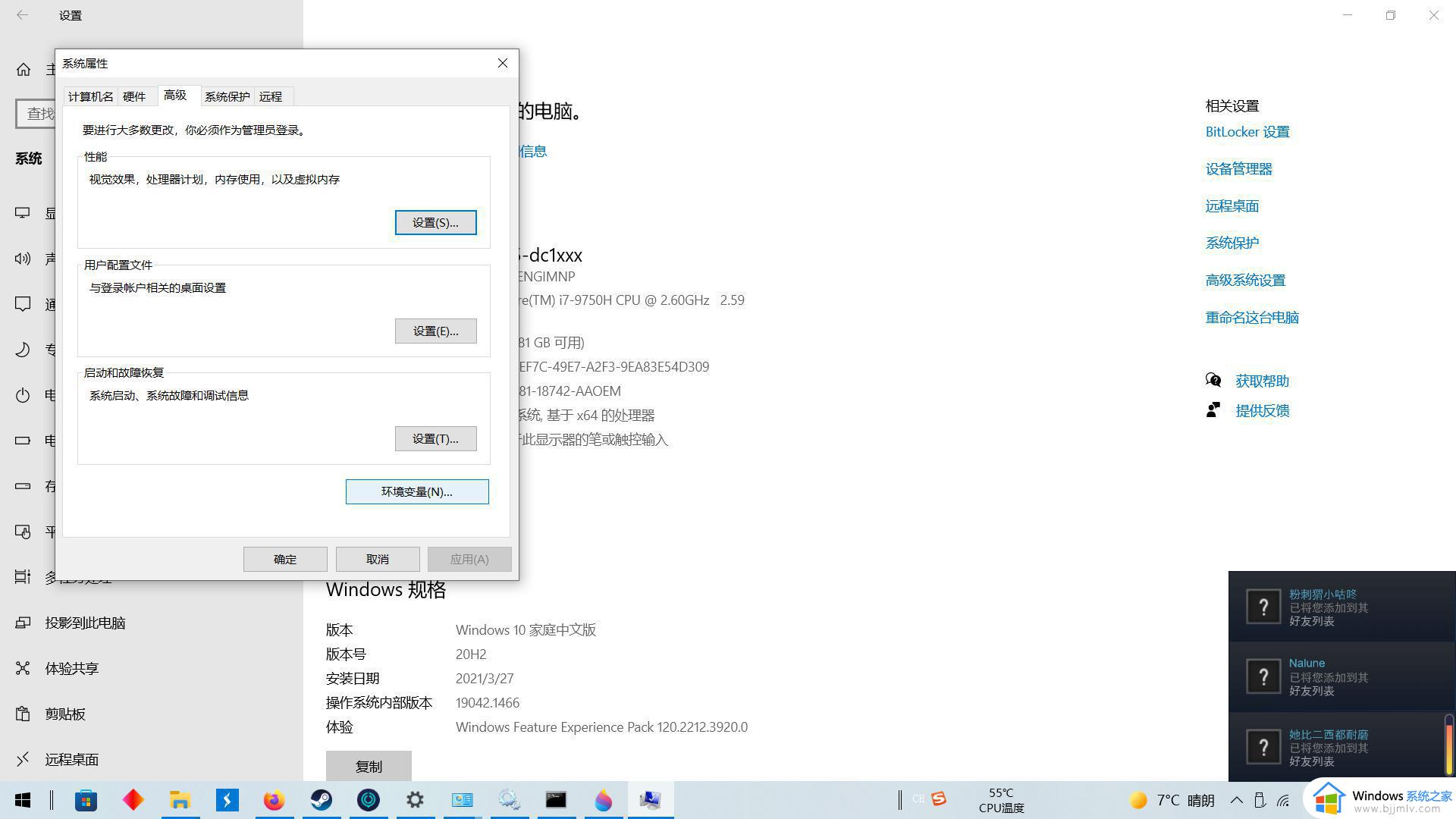Open the Wi-Fi network tray icon
Screen dimensions: 1456x819
[x=1283, y=801]
